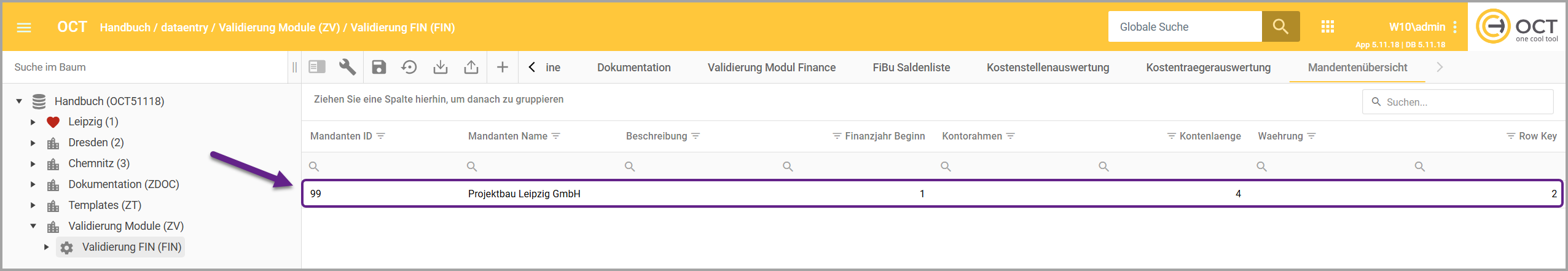Viewport: 1568px width, 271px height.
Task: Open the apps grid launcher
Action: (x=1328, y=27)
